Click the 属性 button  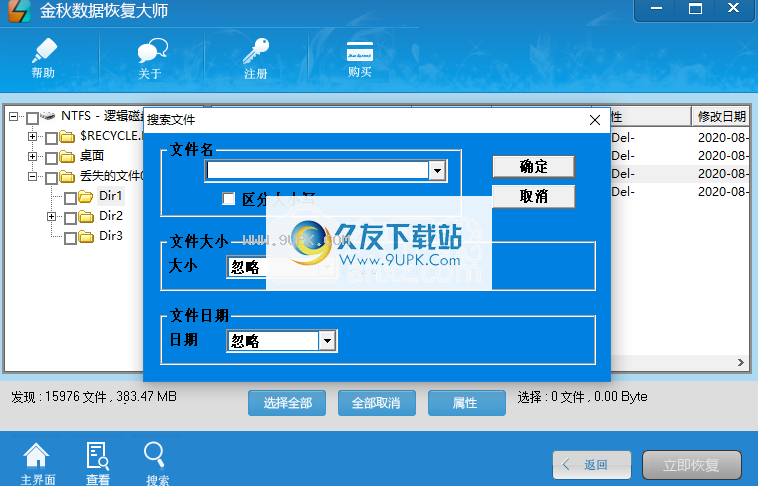(466, 403)
